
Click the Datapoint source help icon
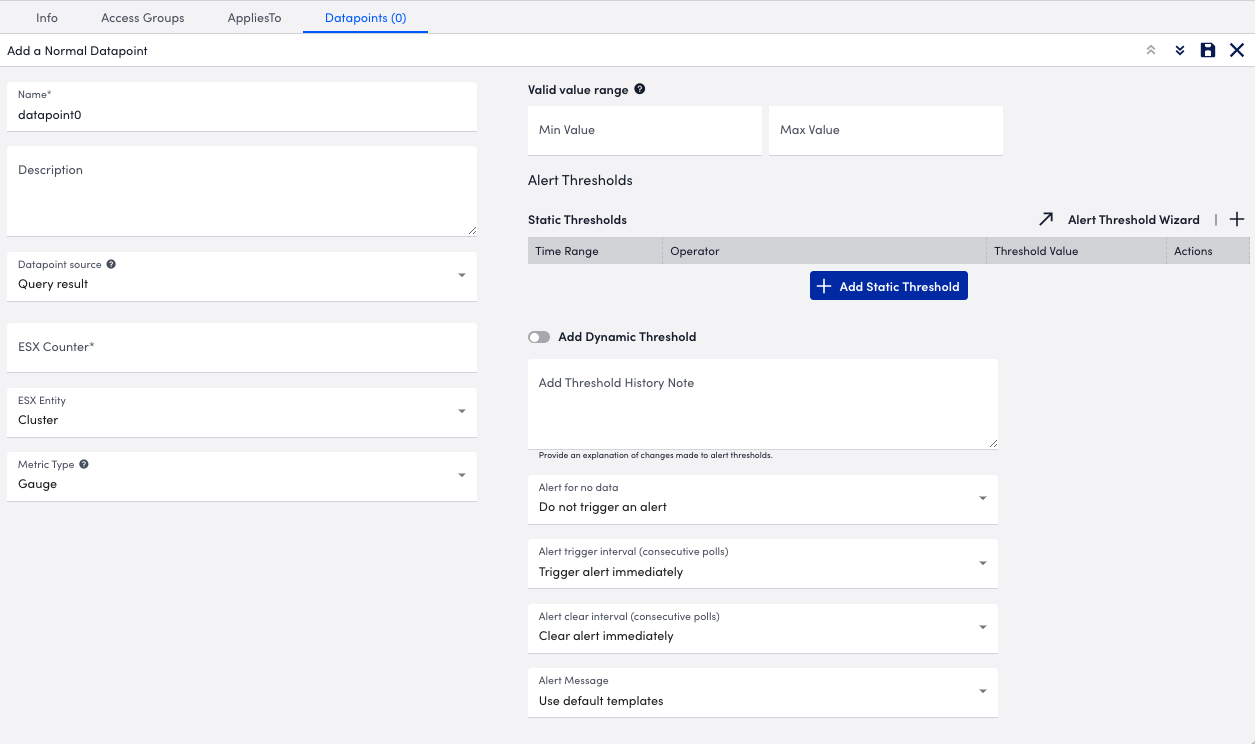click(111, 265)
